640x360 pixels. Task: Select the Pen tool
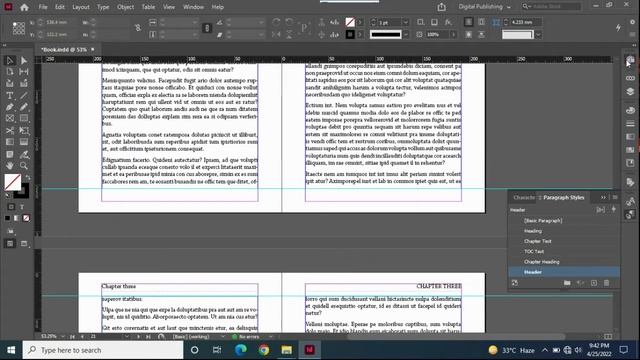pyautogui.click(x=10, y=107)
